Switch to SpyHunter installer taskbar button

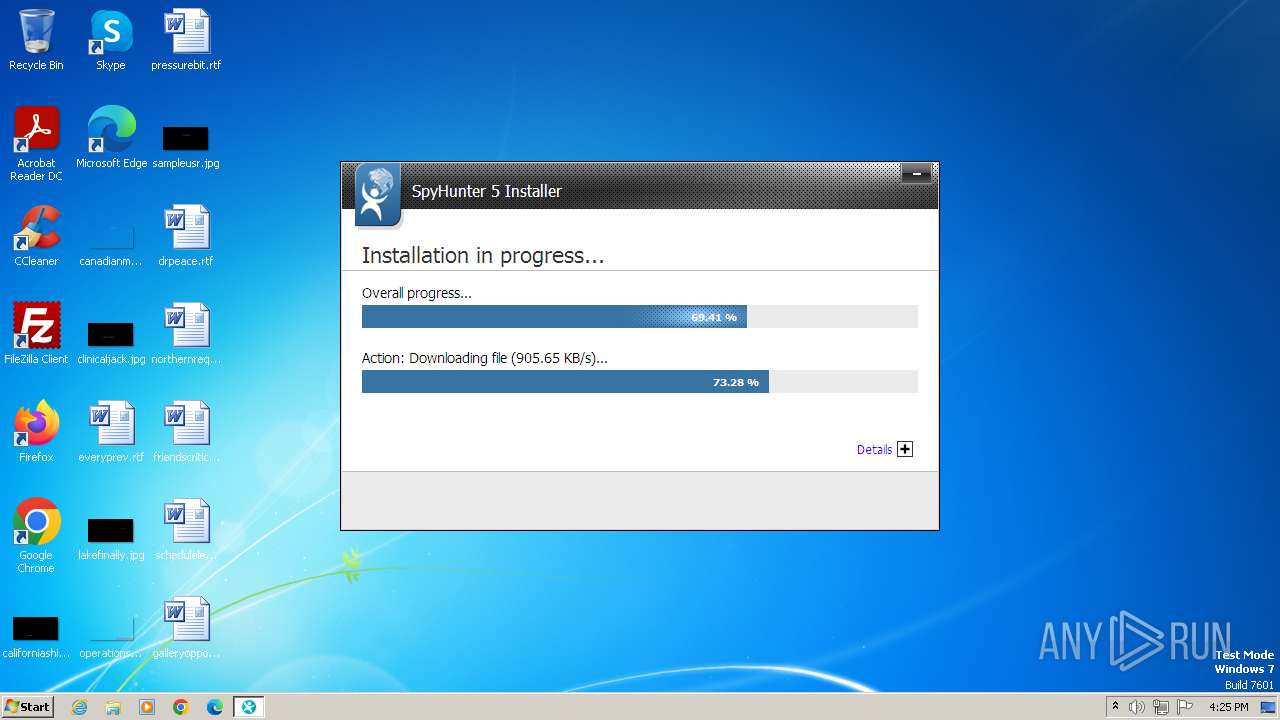248,707
